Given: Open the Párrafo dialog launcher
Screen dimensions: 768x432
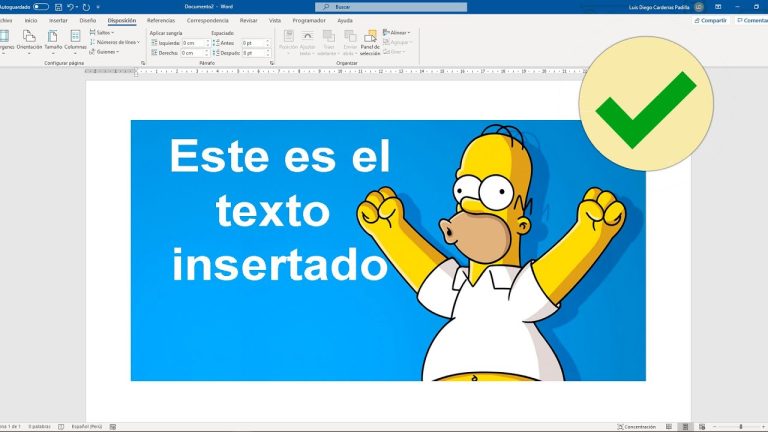Looking at the screenshot, I should [x=272, y=63].
